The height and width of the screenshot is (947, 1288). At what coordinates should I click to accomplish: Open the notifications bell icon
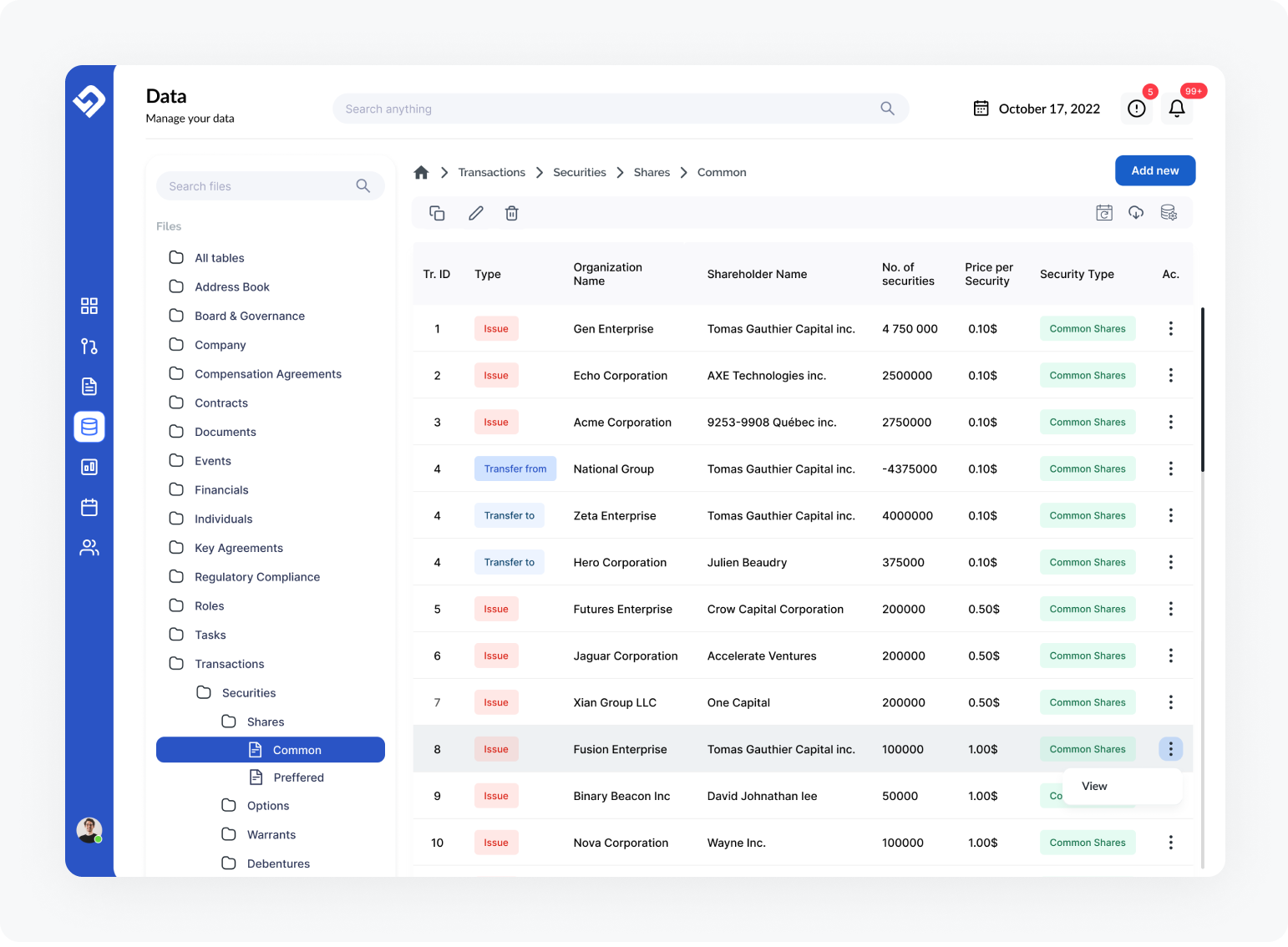pyautogui.click(x=1177, y=109)
